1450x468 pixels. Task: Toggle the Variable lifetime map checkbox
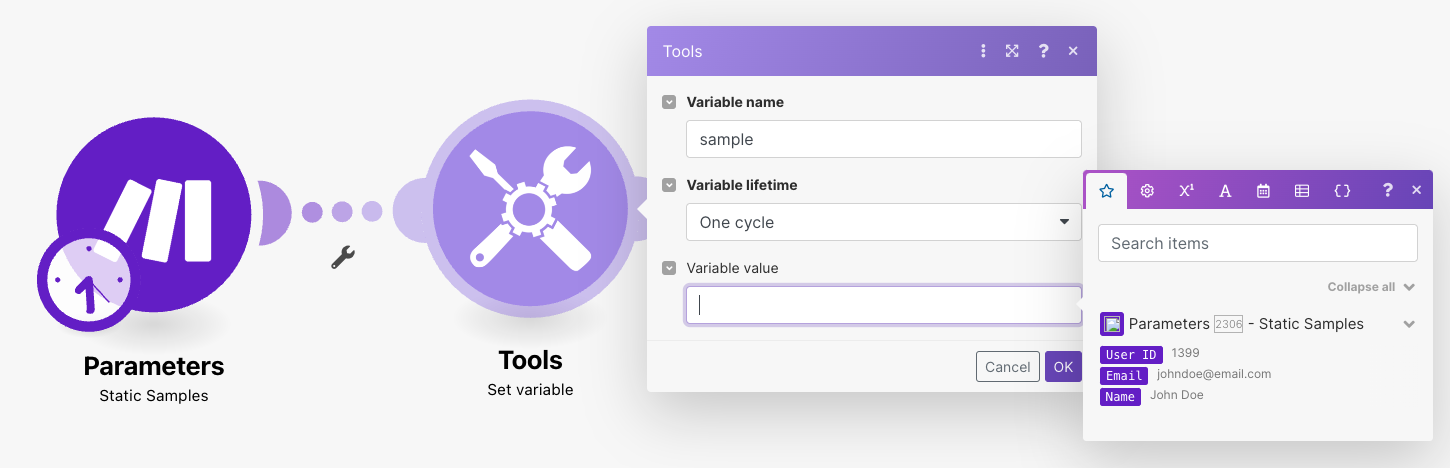tap(669, 185)
